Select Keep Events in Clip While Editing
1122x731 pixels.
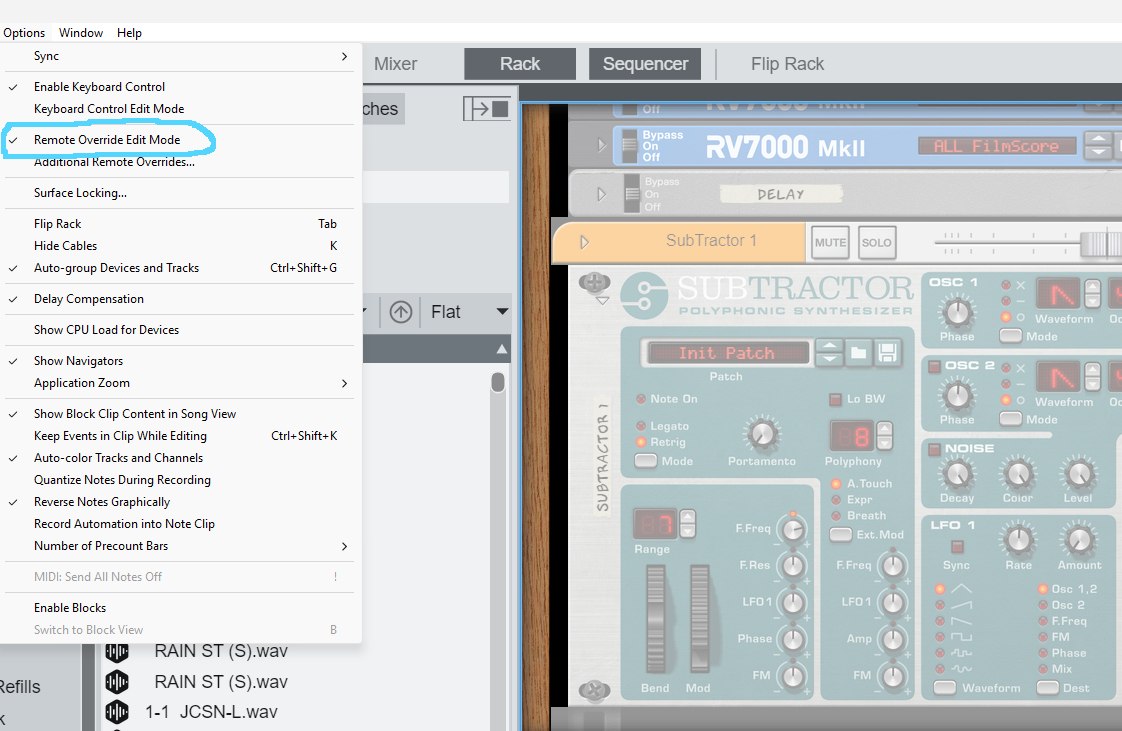coord(179,436)
